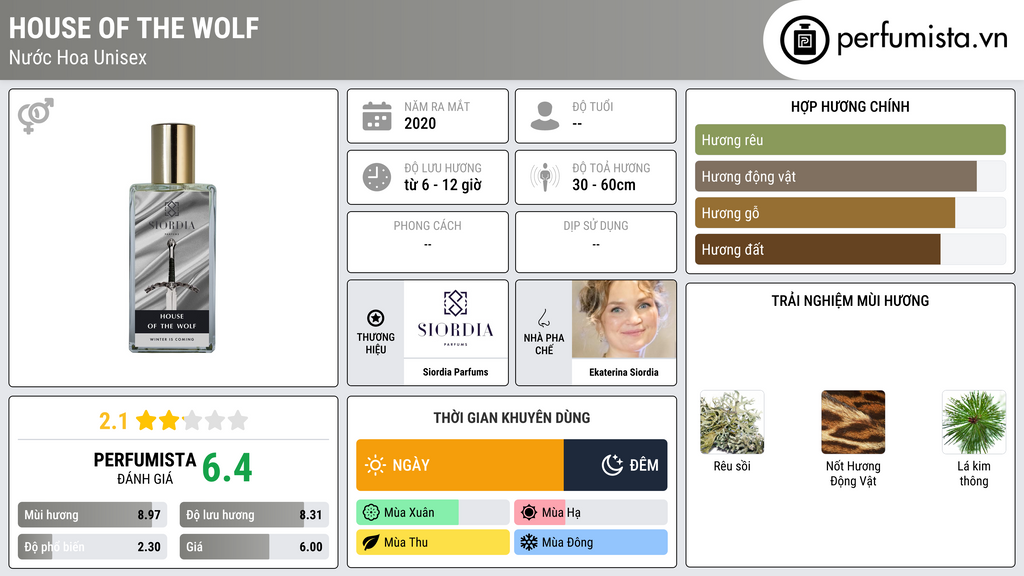The width and height of the screenshot is (1024, 576).
Task: Click the Siordia Parfums brand name link
Action: 455,372
